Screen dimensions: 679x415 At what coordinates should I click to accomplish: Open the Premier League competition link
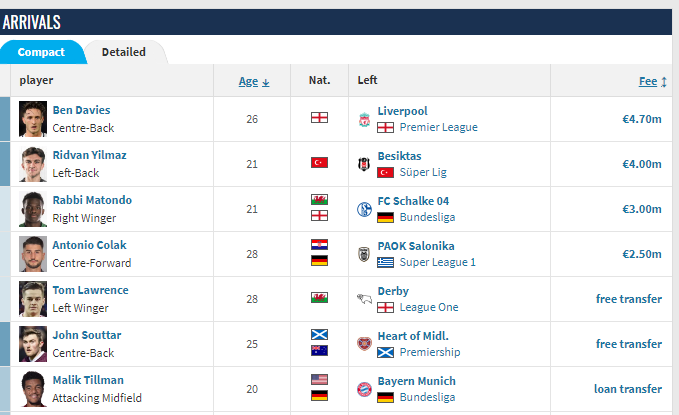click(439, 127)
